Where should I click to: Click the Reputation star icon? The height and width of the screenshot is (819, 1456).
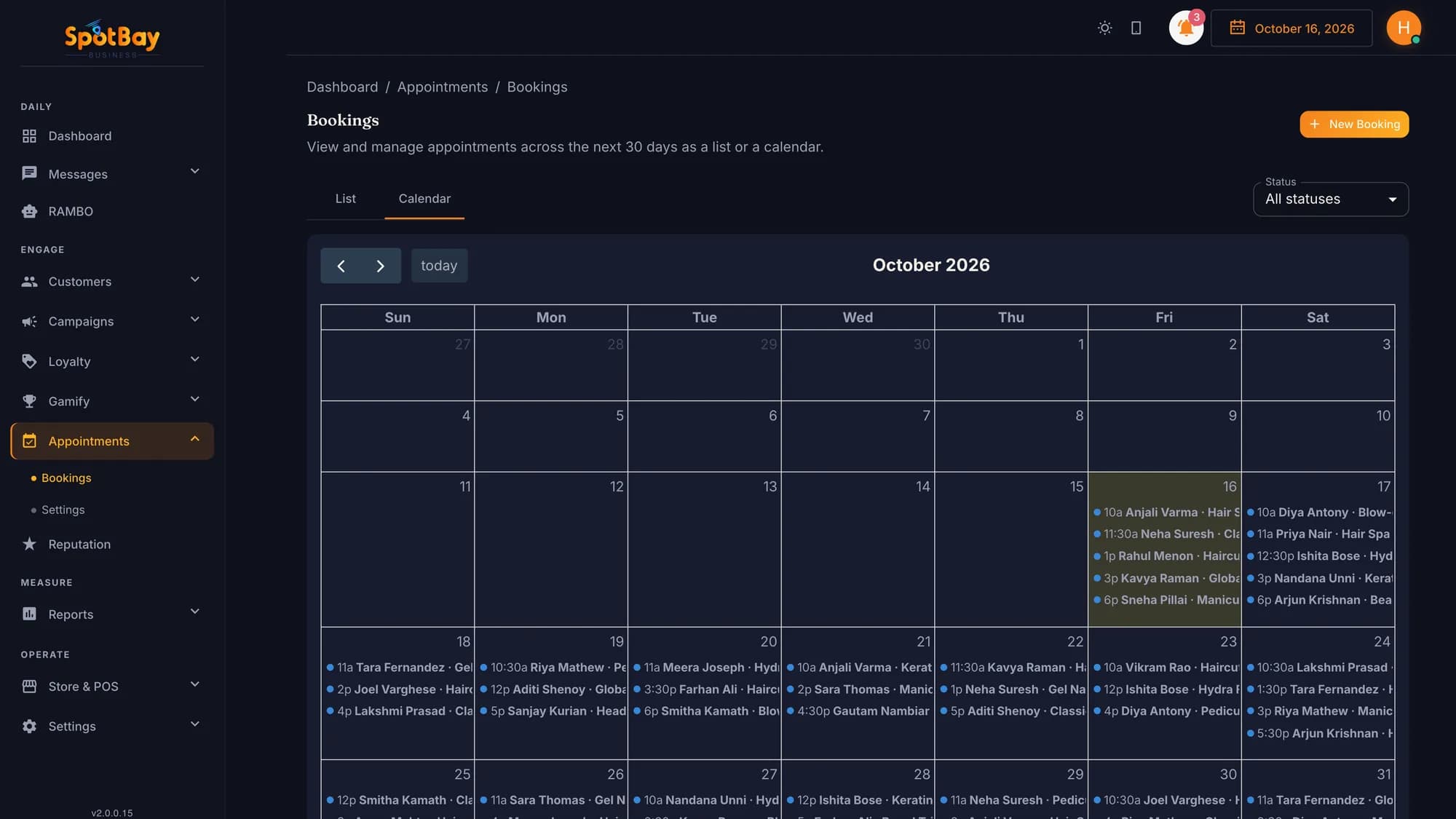coord(29,544)
